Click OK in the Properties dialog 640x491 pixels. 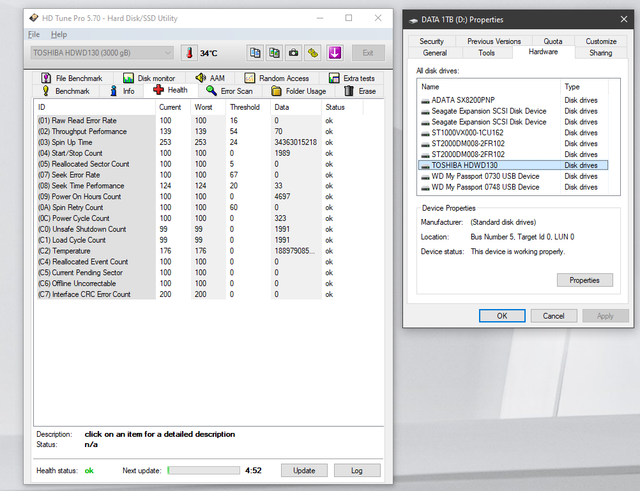point(502,316)
